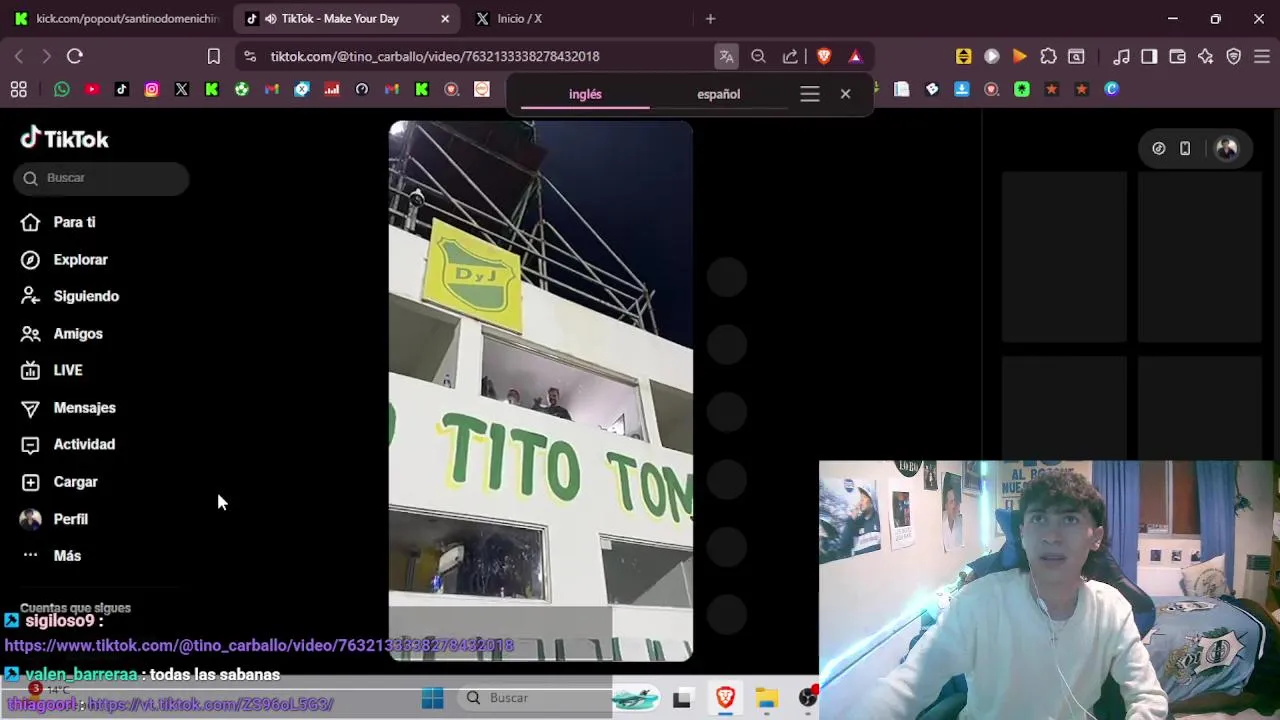Open the first Kick bookmark
1280x720 pixels.
(212, 89)
